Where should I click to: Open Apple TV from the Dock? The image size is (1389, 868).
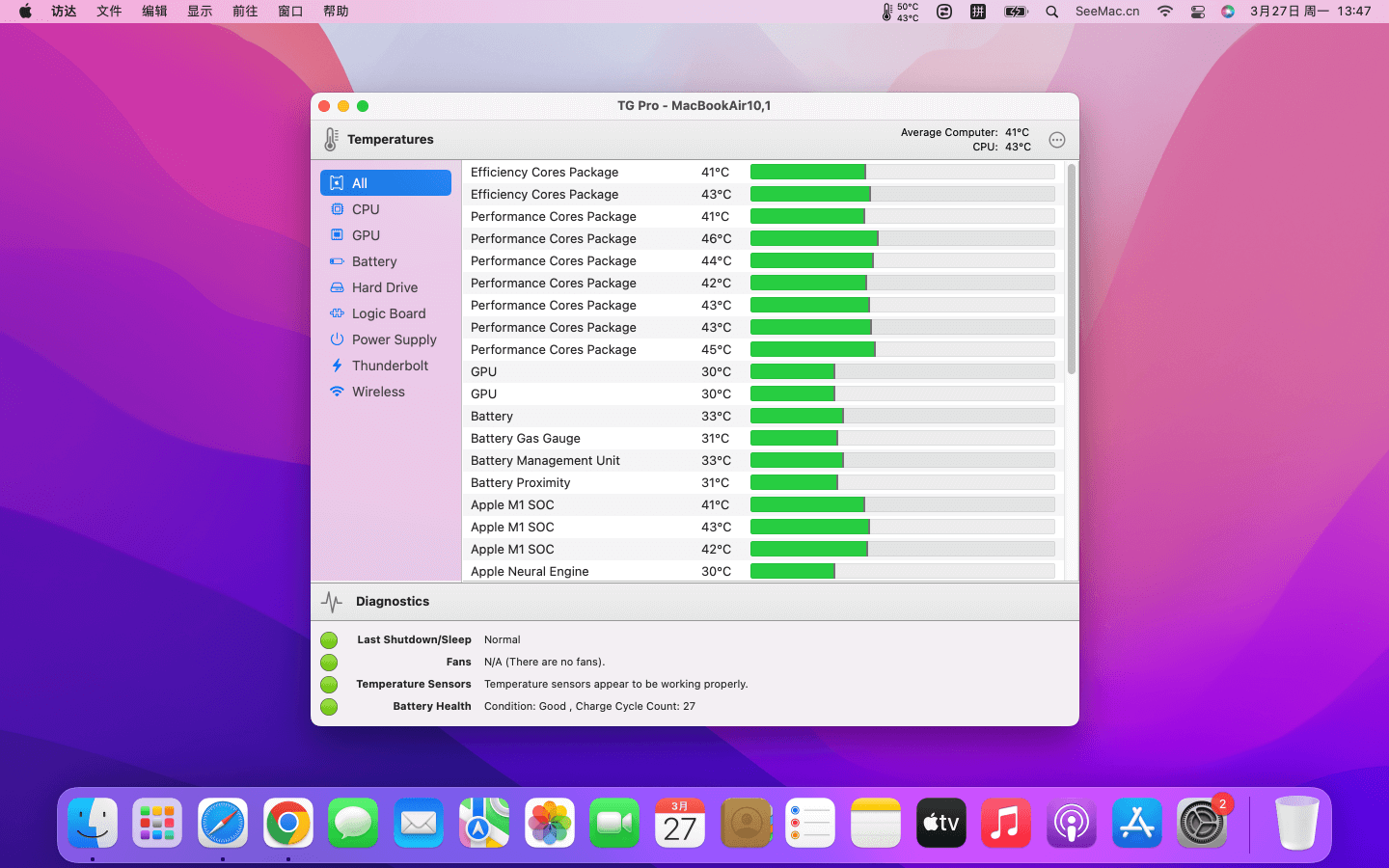coord(941,823)
